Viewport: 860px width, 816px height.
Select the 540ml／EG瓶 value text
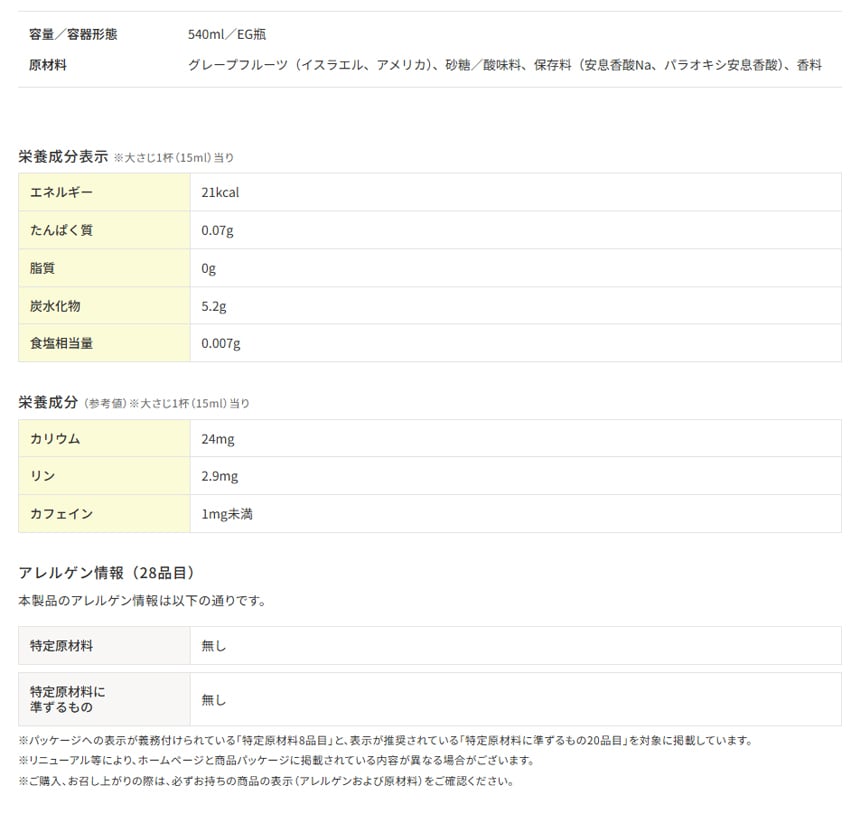[225, 35]
